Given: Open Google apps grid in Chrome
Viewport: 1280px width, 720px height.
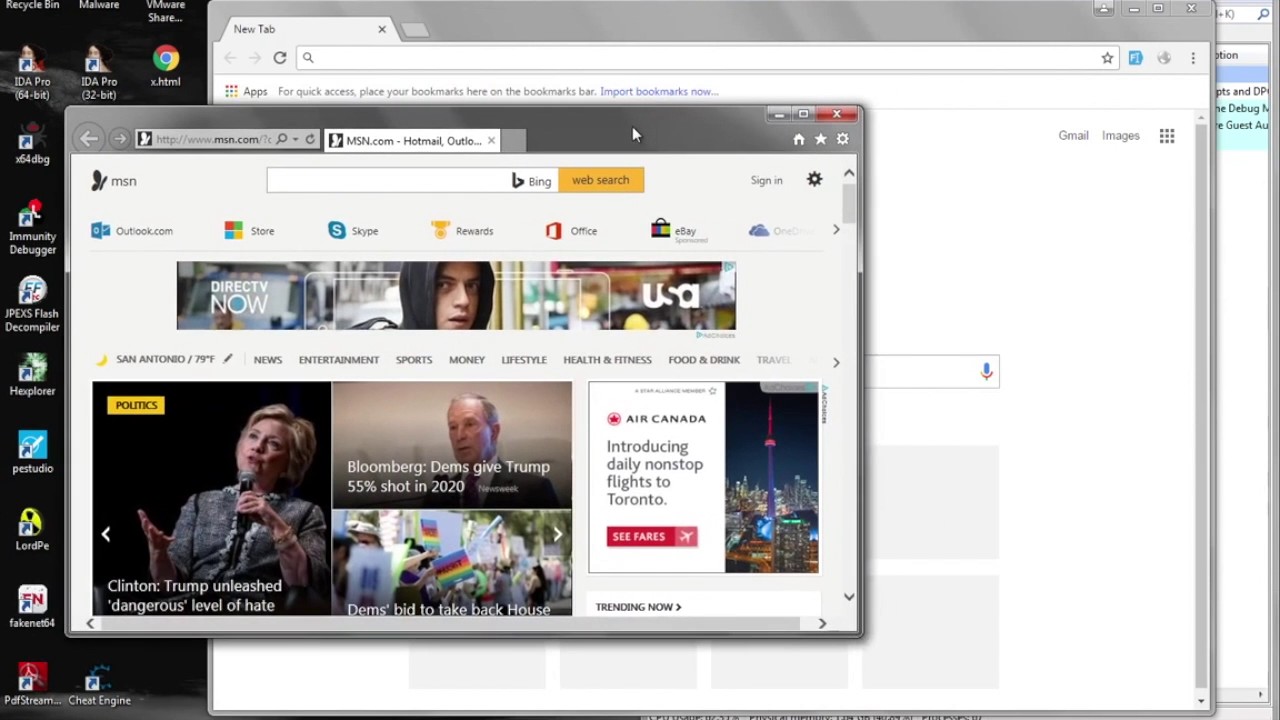Looking at the screenshot, I should click(1167, 136).
